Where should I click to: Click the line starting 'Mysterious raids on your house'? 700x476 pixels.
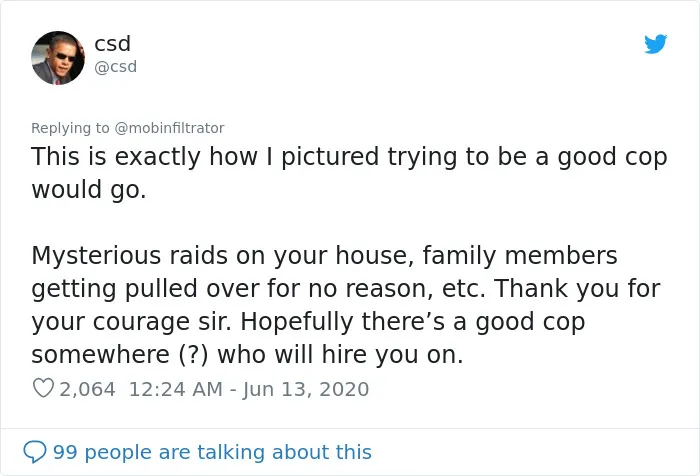[x=325, y=256]
